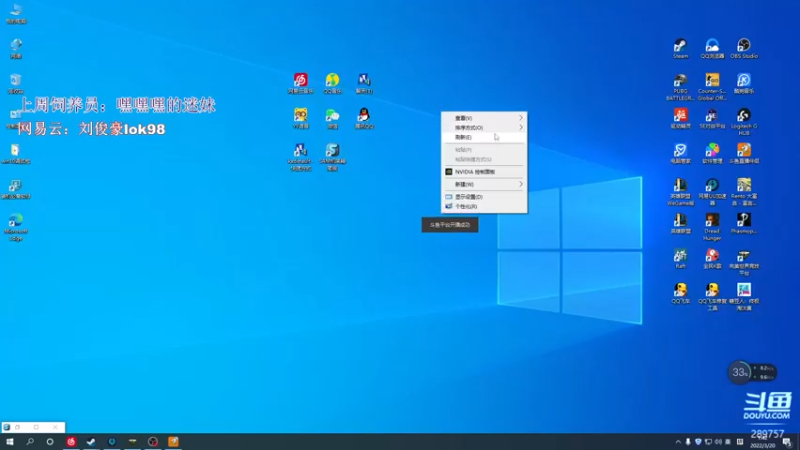Click the 斗鱼平台开播成功 notification
The height and width of the screenshot is (450, 800).
[450, 224]
